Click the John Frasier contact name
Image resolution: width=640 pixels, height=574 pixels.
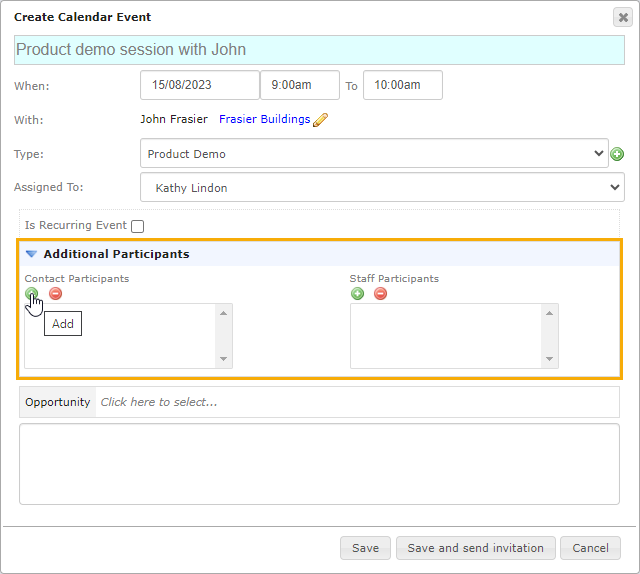tap(174, 119)
